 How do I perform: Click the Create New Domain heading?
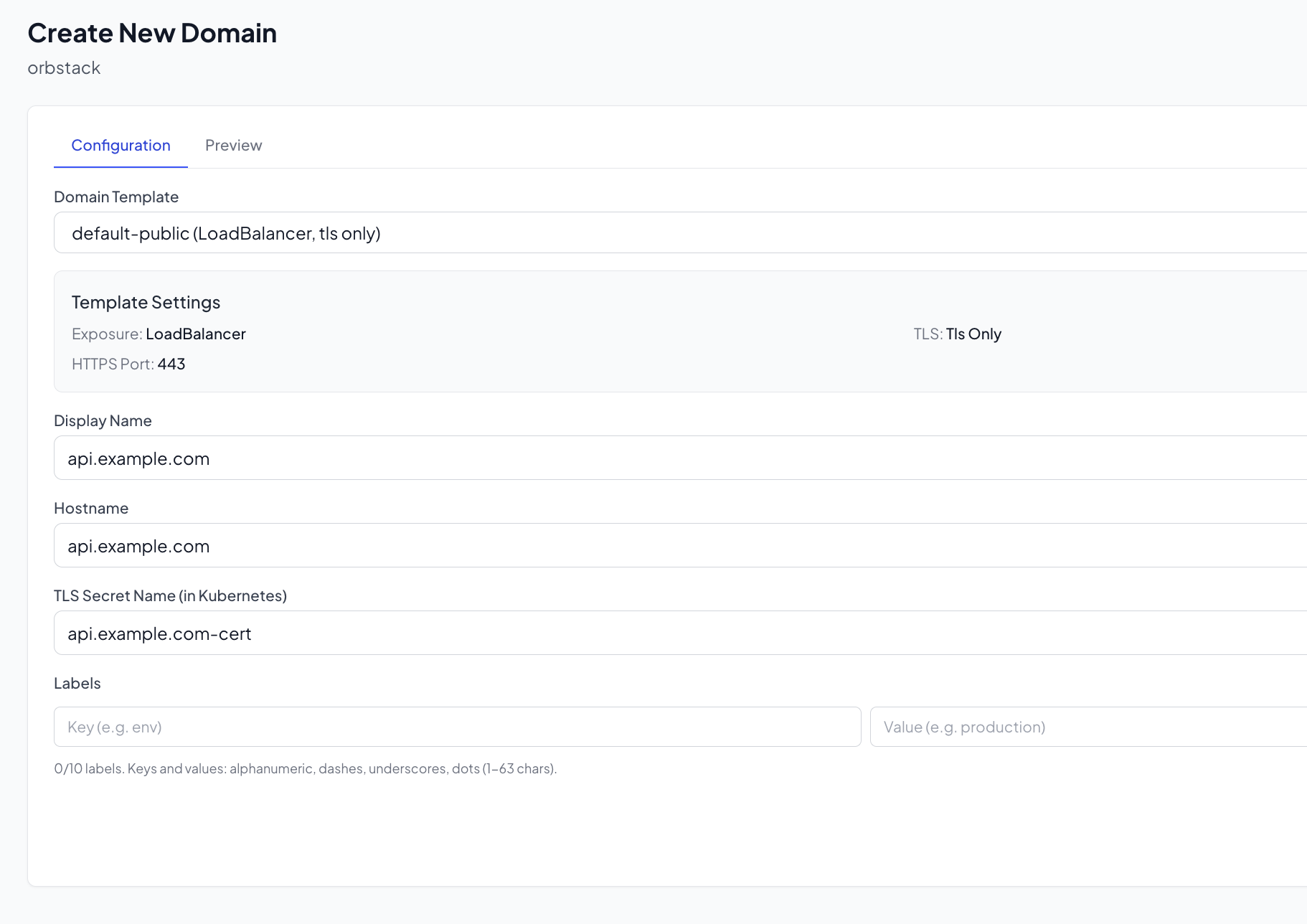tap(152, 33)
